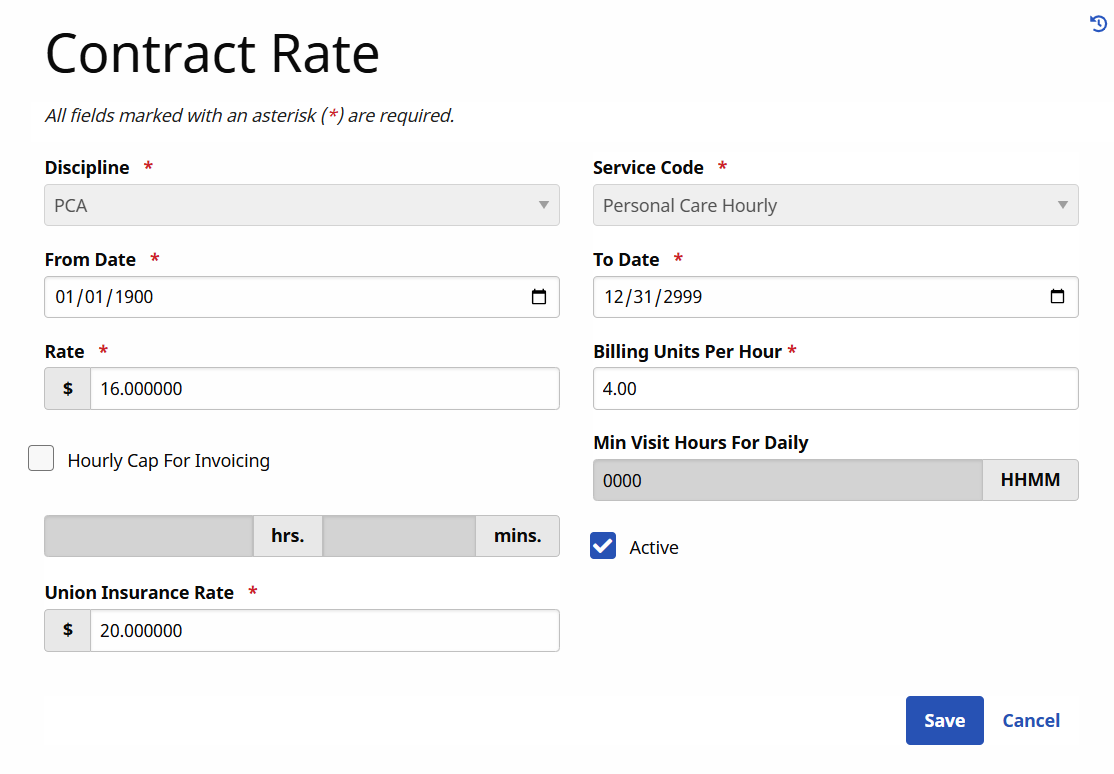
Task: Open the To Date calendar picker icon
Action: coord(1058,296)
